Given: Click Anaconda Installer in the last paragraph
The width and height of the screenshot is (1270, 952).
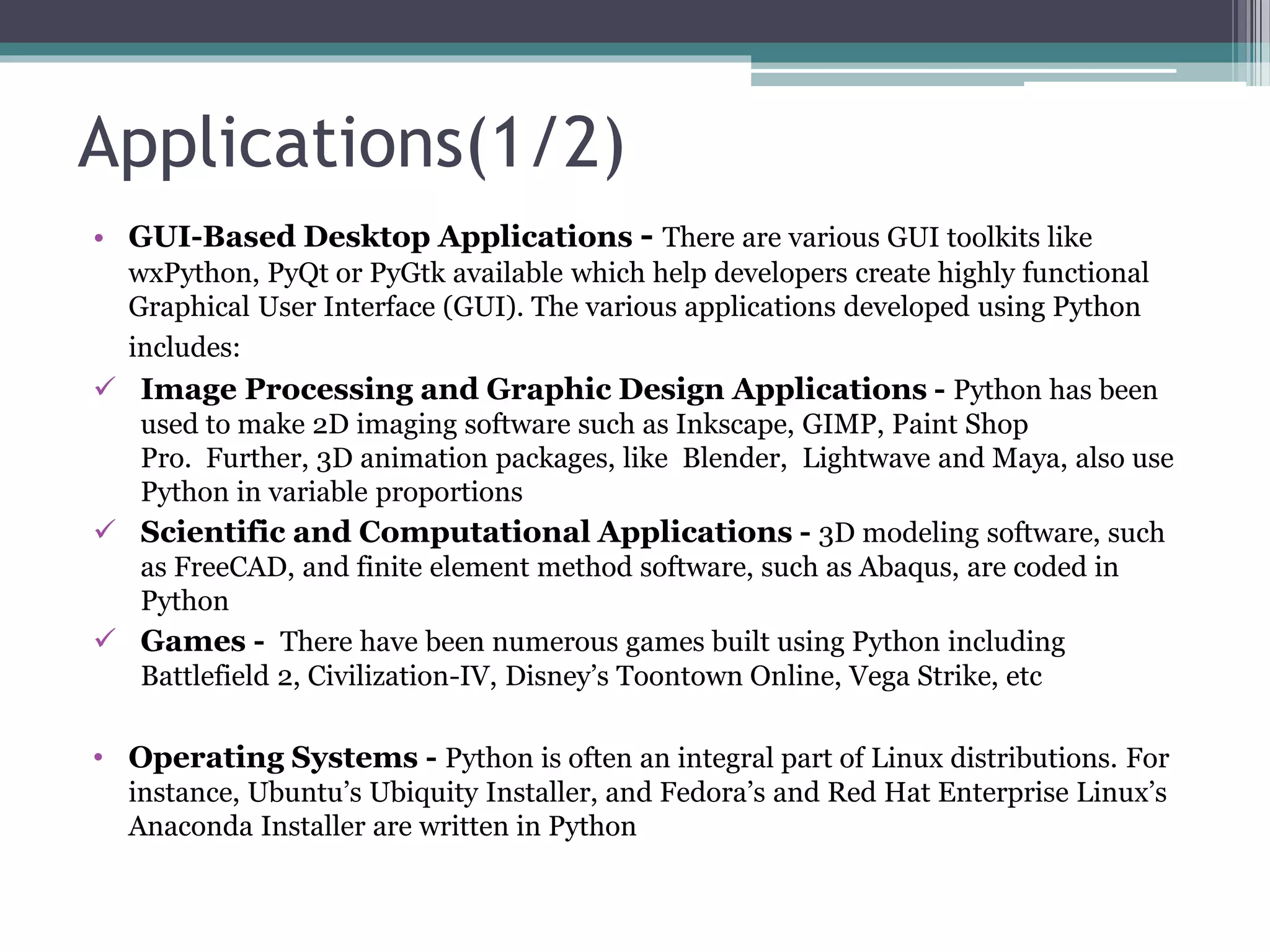Looking at the screenshot, I should [x=247, y=826].
